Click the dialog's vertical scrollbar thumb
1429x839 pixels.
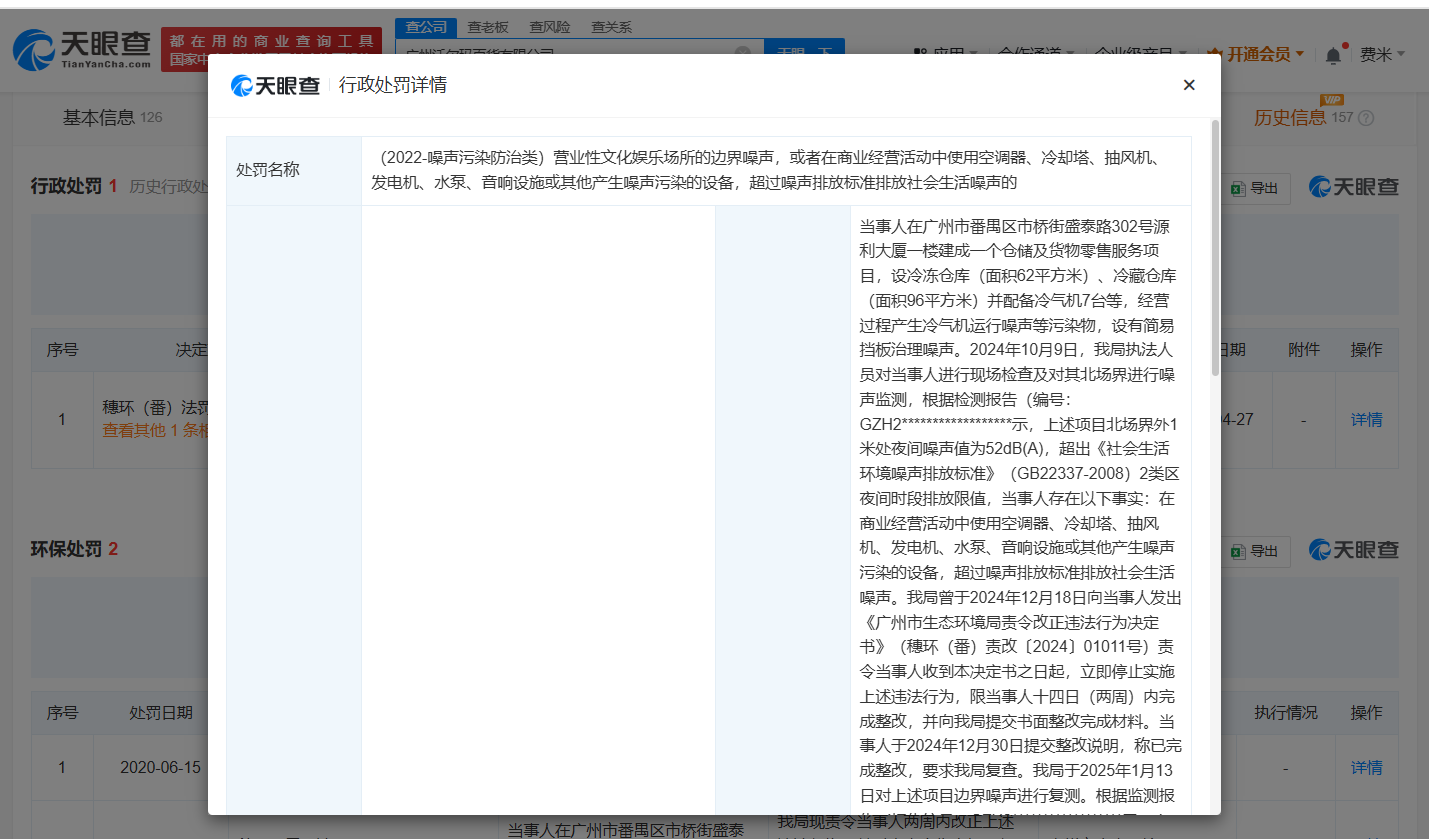pos(1215,248)
